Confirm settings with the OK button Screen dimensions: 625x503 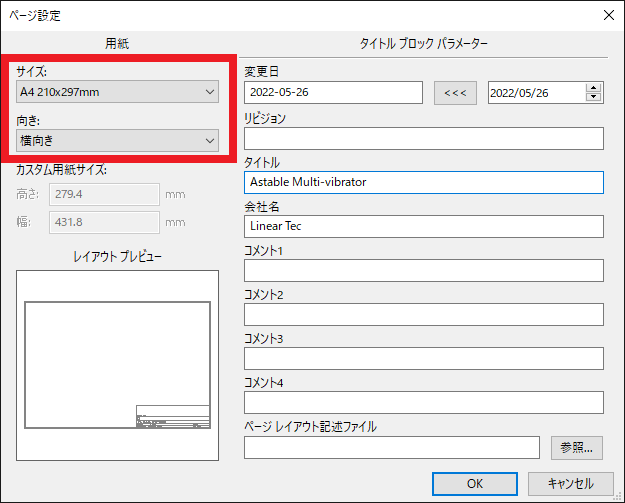(474, 483)
